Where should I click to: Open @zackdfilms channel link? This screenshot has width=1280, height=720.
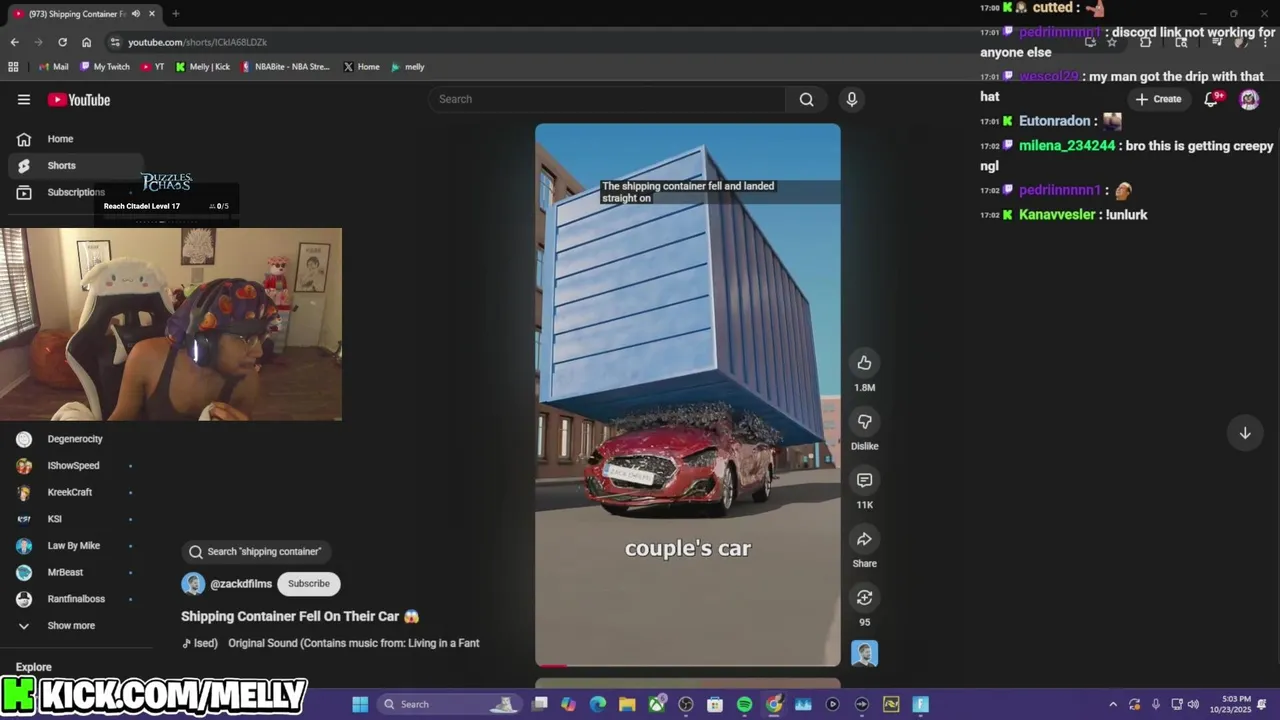(x=241, y=584)
